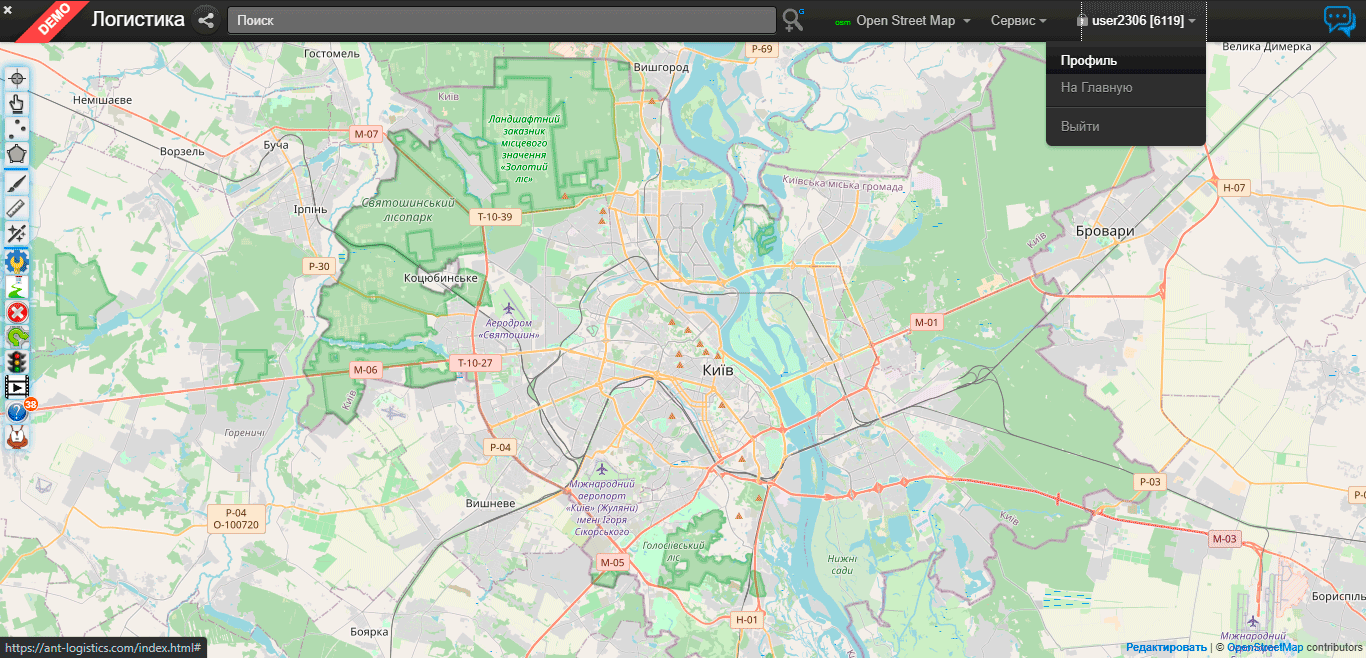Screen dimensions: 1366x658
Task: Choose Выйти to log out
Action: [1080, 127]
